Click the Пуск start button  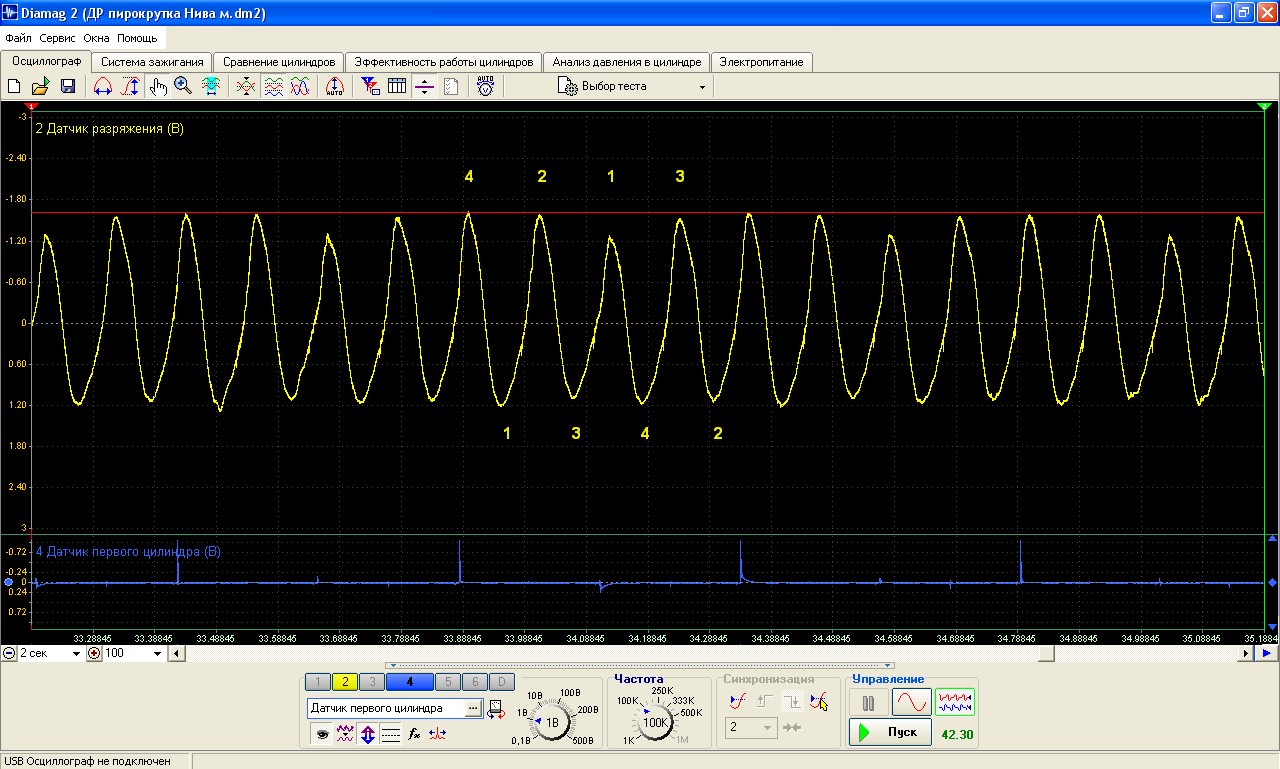tap(890, 732)
